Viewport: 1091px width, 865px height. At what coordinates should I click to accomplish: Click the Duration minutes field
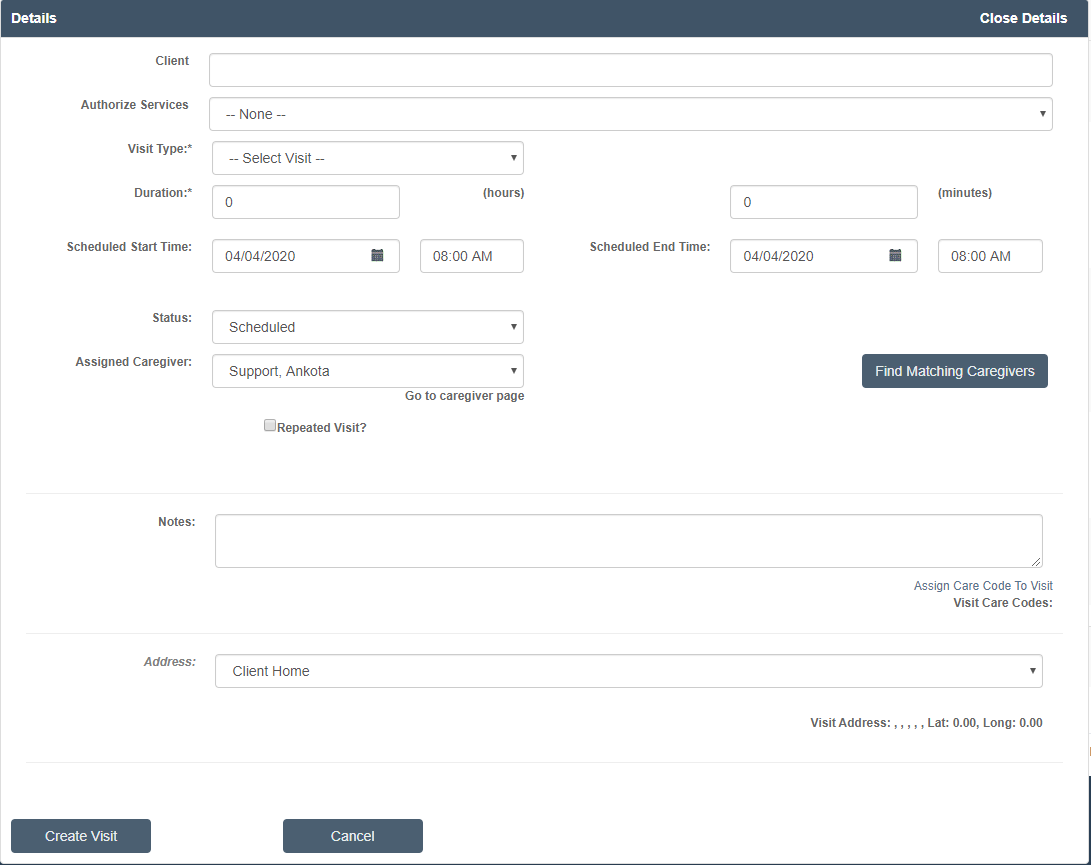pyautogui.click(x=824, y=202)
